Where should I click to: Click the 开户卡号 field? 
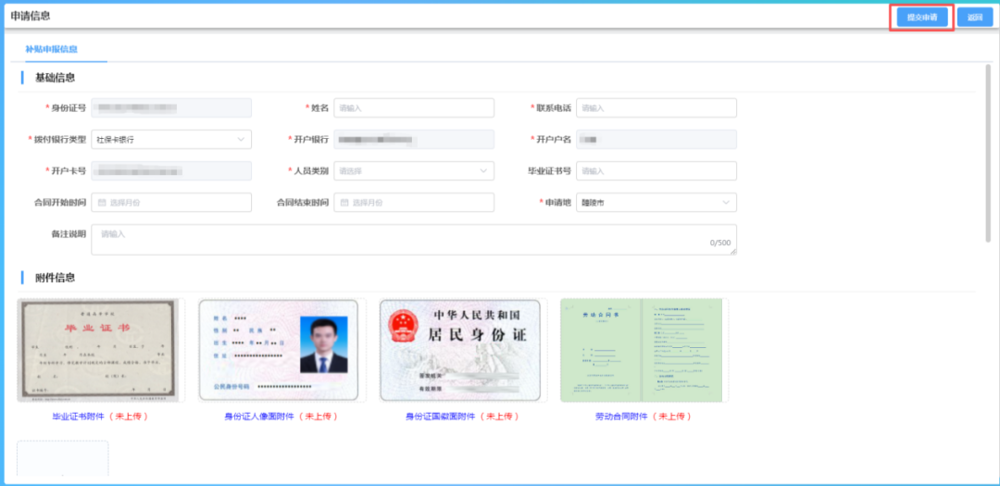pyautogui.click(x=172, y=171)
